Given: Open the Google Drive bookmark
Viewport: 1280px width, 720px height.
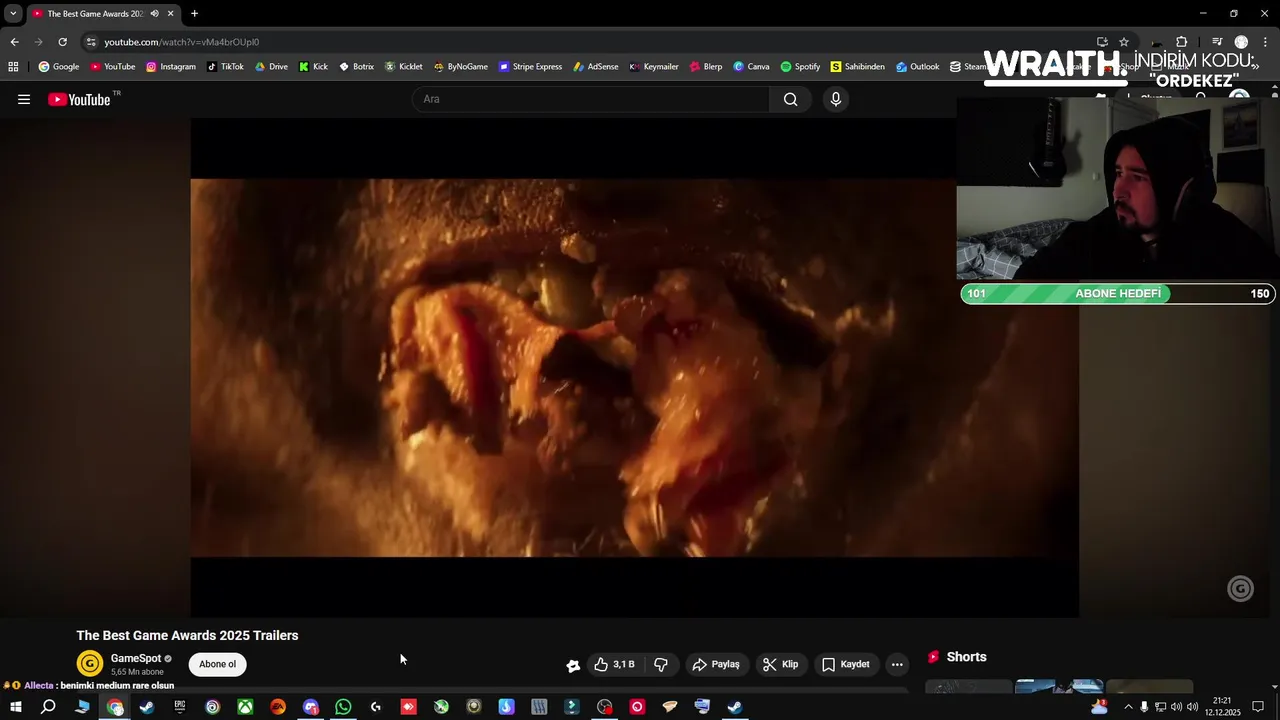Looking at the screenshot, I should [x=271, y=67].
